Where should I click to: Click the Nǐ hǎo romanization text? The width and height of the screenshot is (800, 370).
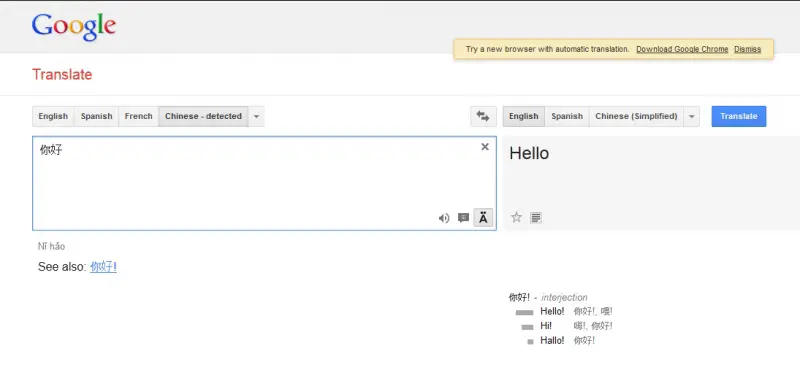tap(52, 246)
